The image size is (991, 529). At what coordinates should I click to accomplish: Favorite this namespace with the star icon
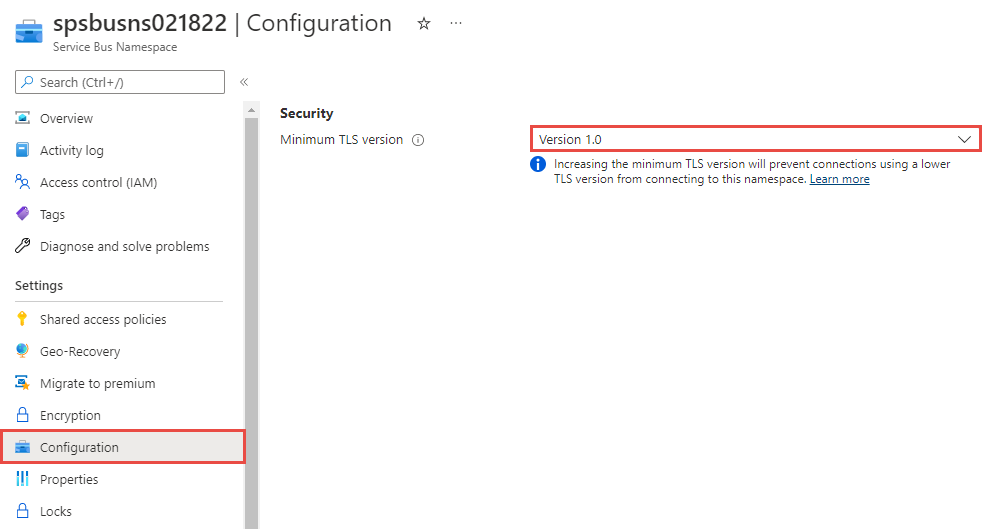coord(424,23)
